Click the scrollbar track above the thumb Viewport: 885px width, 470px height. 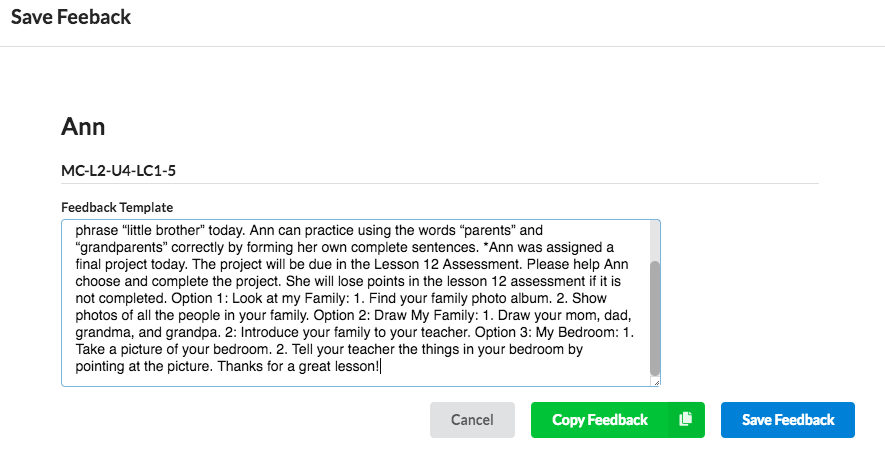pyautogui.click(x=655, y=241)
